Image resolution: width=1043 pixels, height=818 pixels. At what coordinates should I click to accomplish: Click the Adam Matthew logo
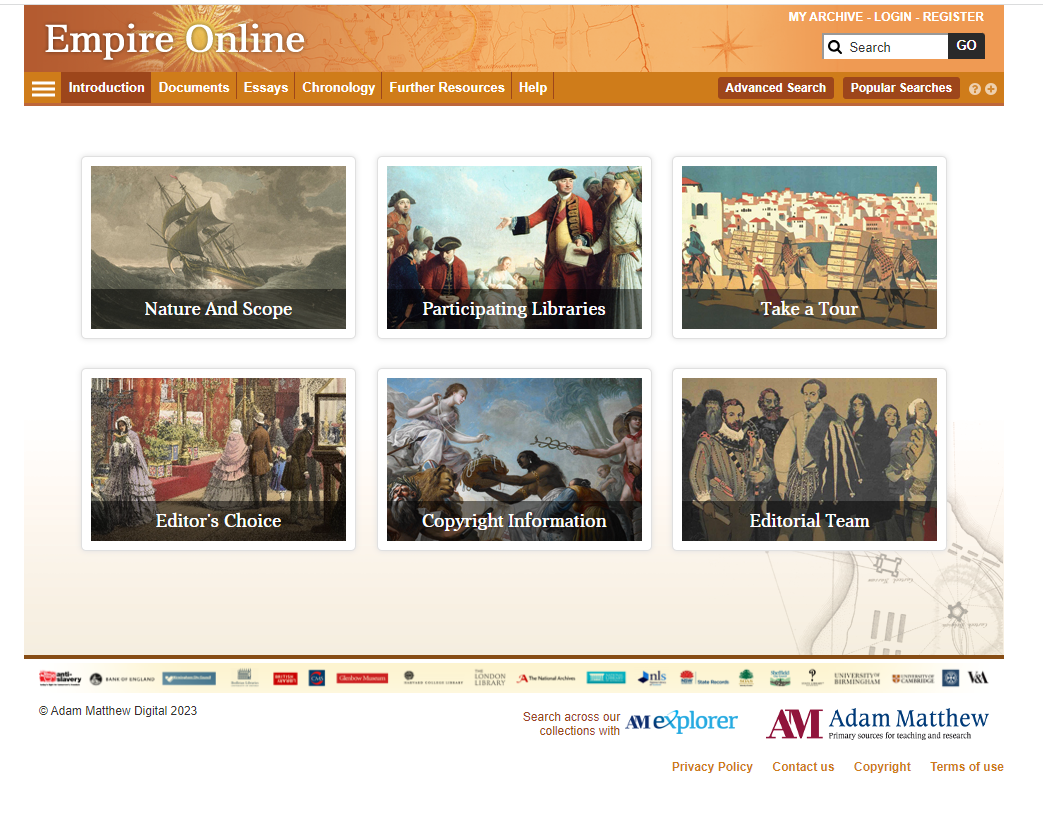877,721
